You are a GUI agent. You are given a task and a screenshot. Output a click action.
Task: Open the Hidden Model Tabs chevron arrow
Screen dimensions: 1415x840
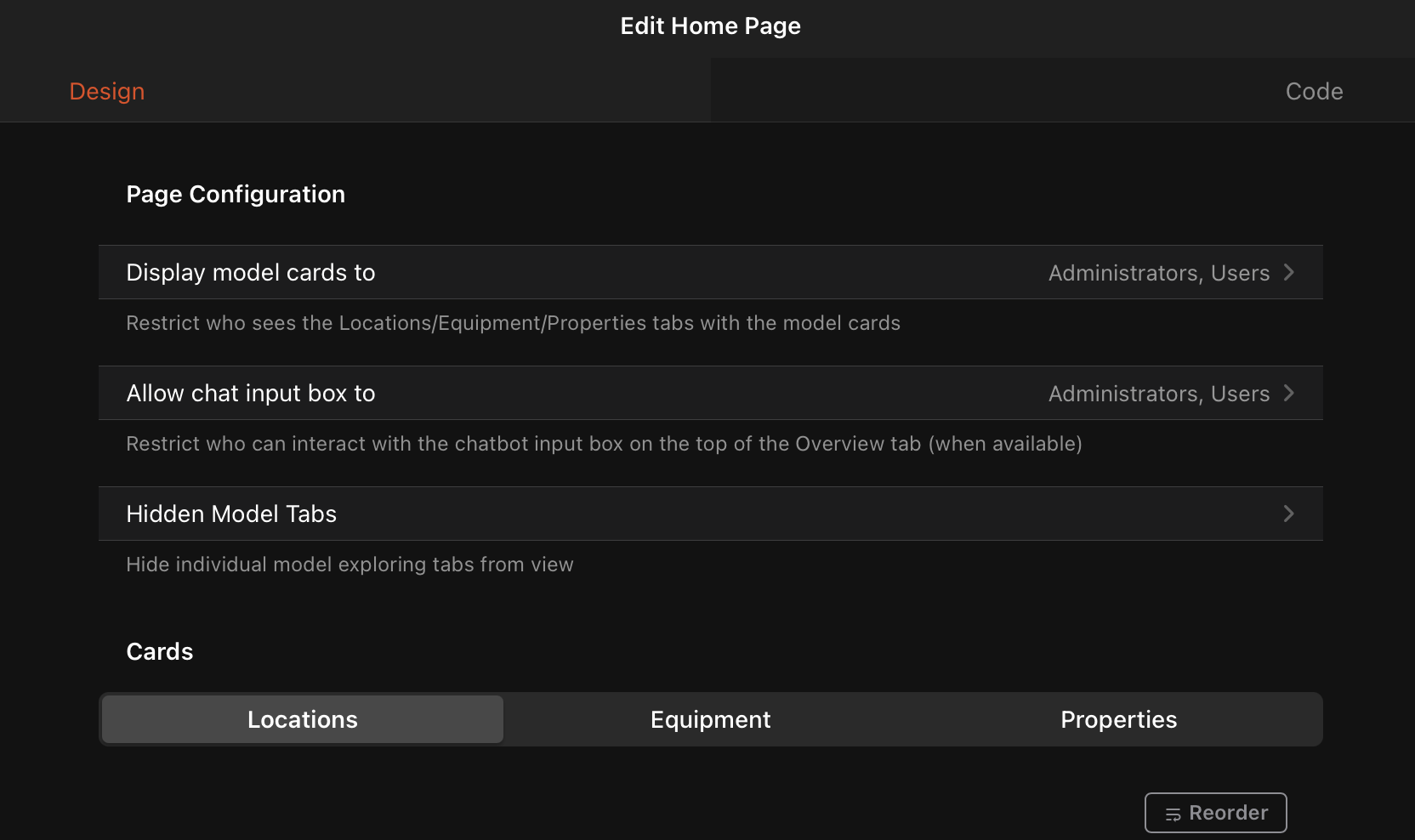point(1289,514)
